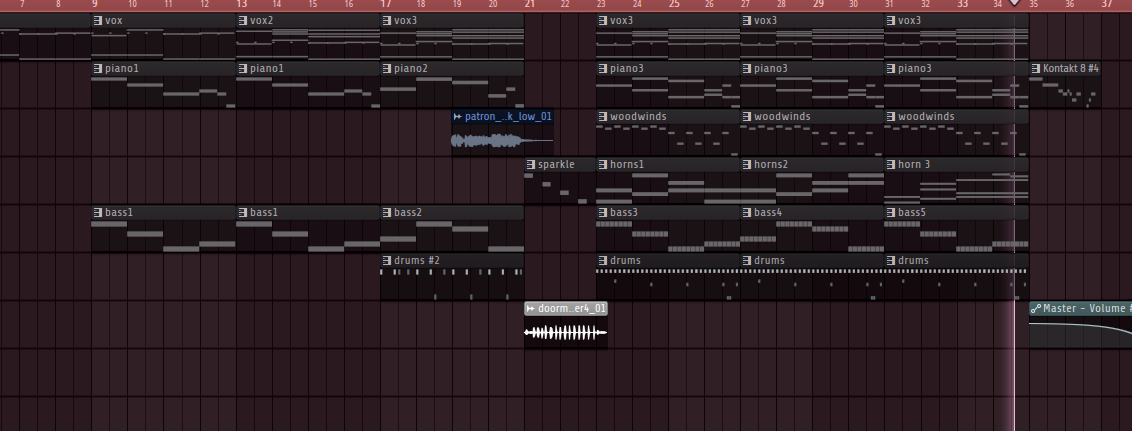Select the vox3 clip title starting at bar 23
The height and width of the screenshot is (431, 1132).
(x=622, y=20)
